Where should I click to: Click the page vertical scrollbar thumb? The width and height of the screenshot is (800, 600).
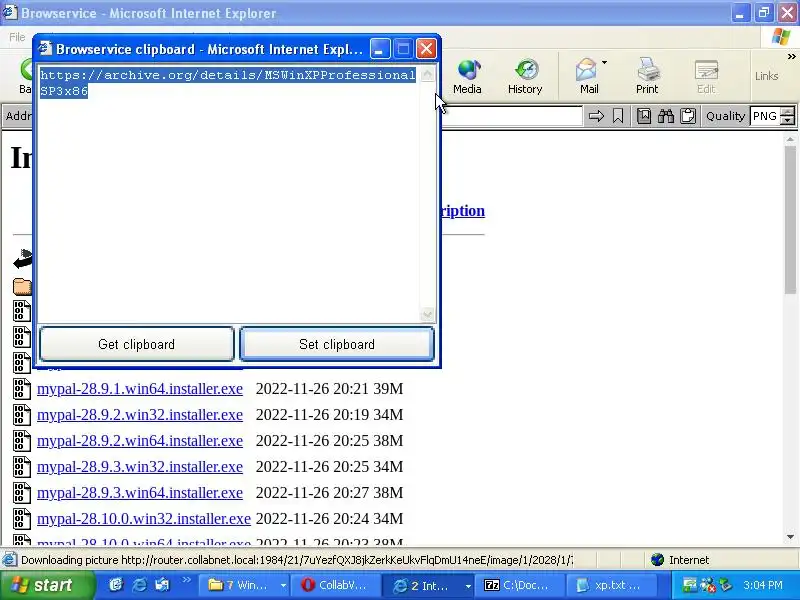pyautogui.click(x=790, y=220)
